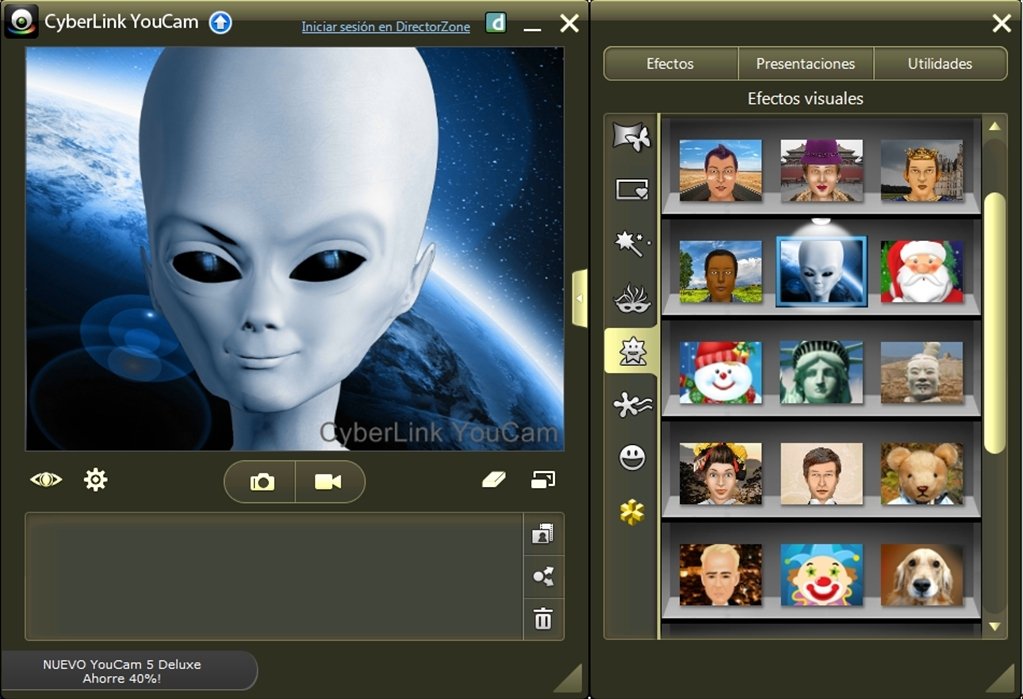Screen dimensions: 1023x699
Task: Start video recording with camcorder button
Action: click(x=328, y=482)
